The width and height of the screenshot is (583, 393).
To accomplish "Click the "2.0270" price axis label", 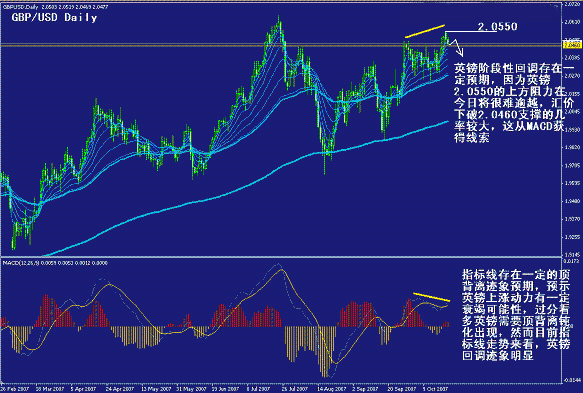I will click(x=573, y=76).
